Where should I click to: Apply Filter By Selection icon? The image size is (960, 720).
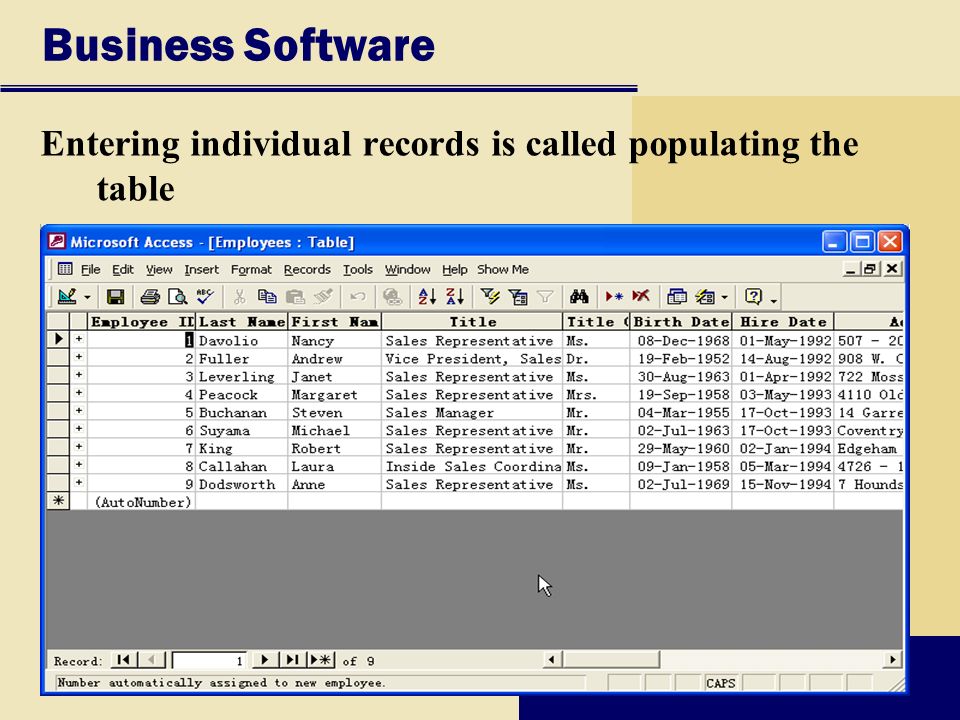(x=490, y=297)
